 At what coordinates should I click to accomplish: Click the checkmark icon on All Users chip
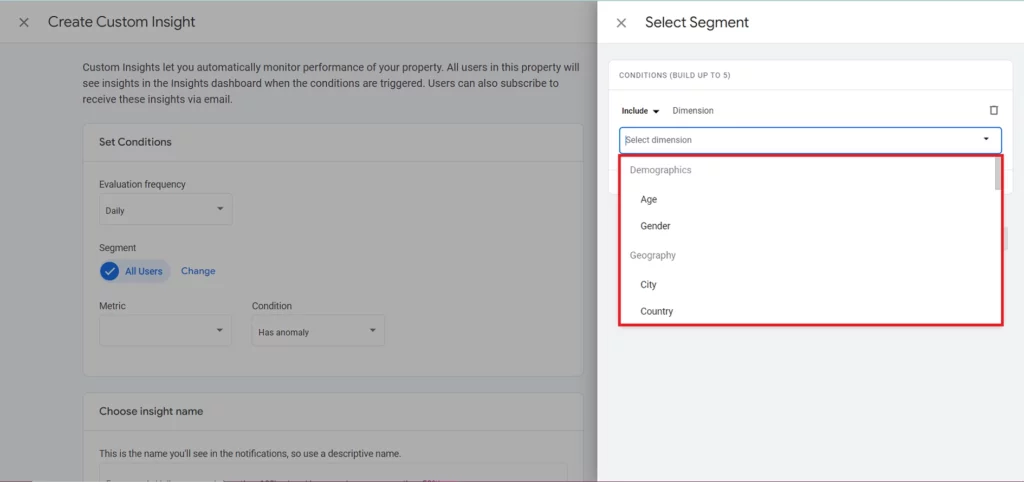110,271
